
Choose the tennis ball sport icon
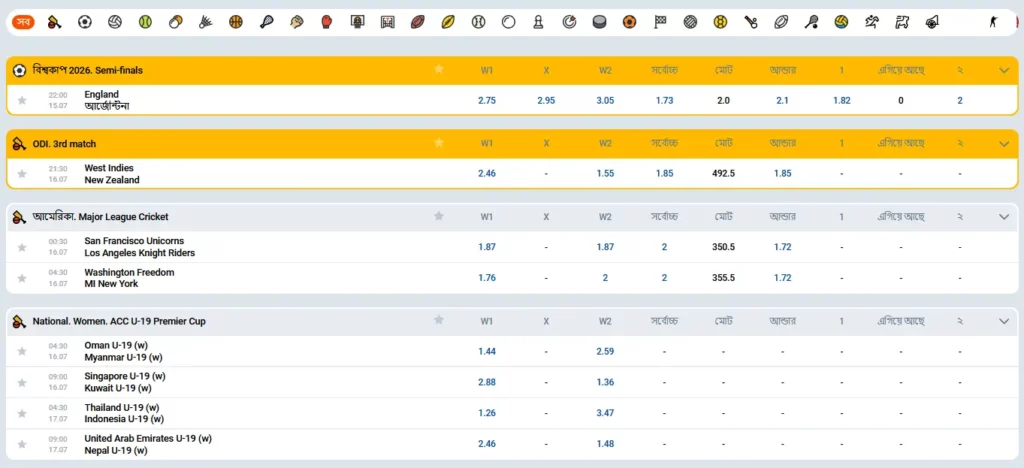(x=145, y=22)
